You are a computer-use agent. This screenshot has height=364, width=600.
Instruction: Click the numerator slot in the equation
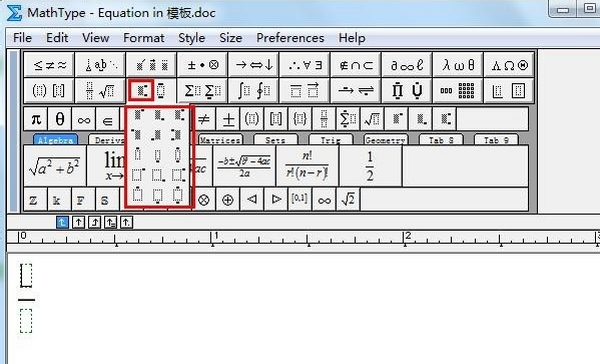[x=26, y=275]
